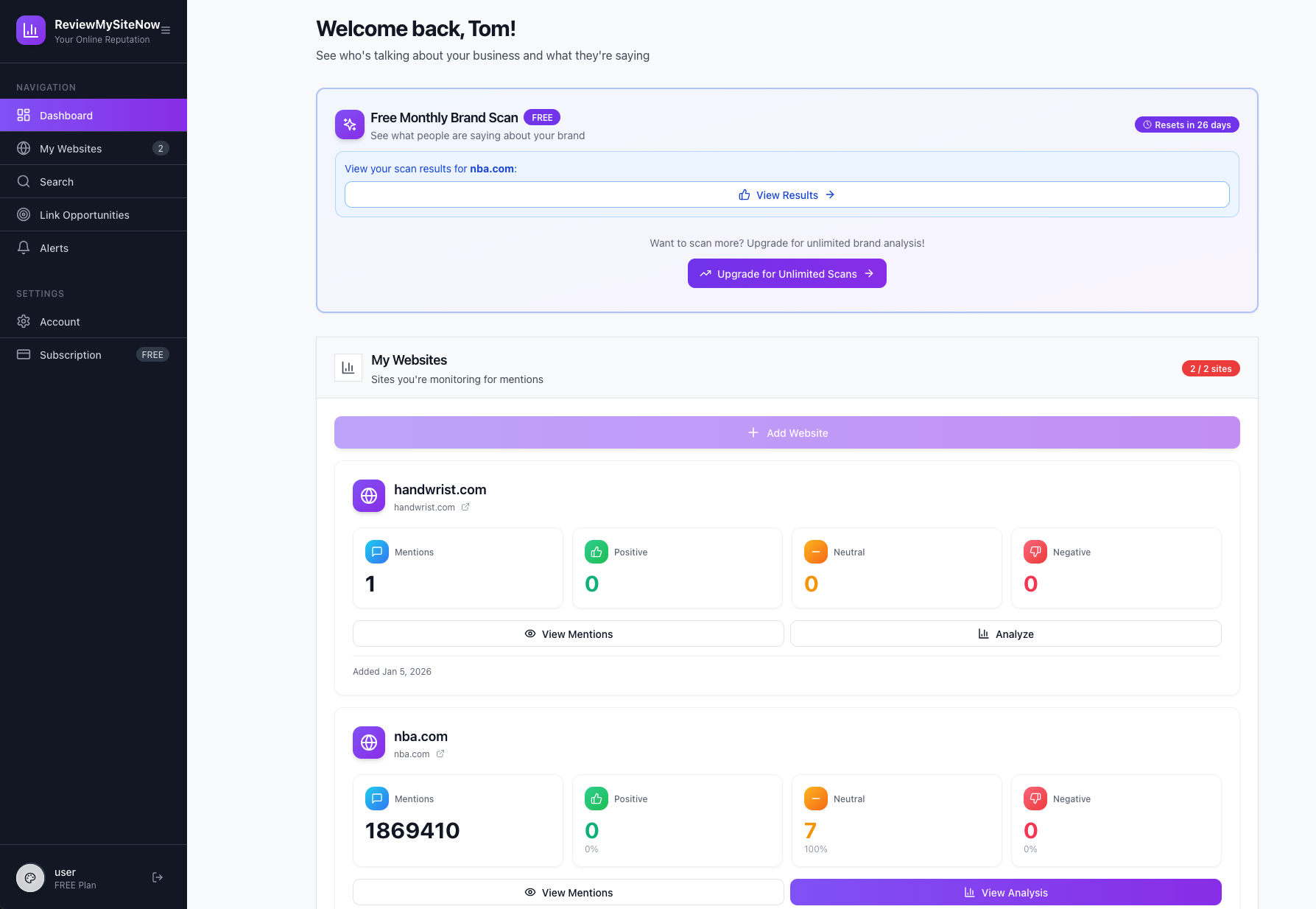Click the ReviewMySiteNow logo icon
The width and height of the screenshot is (1316, 909).
[x=30, y=30]
